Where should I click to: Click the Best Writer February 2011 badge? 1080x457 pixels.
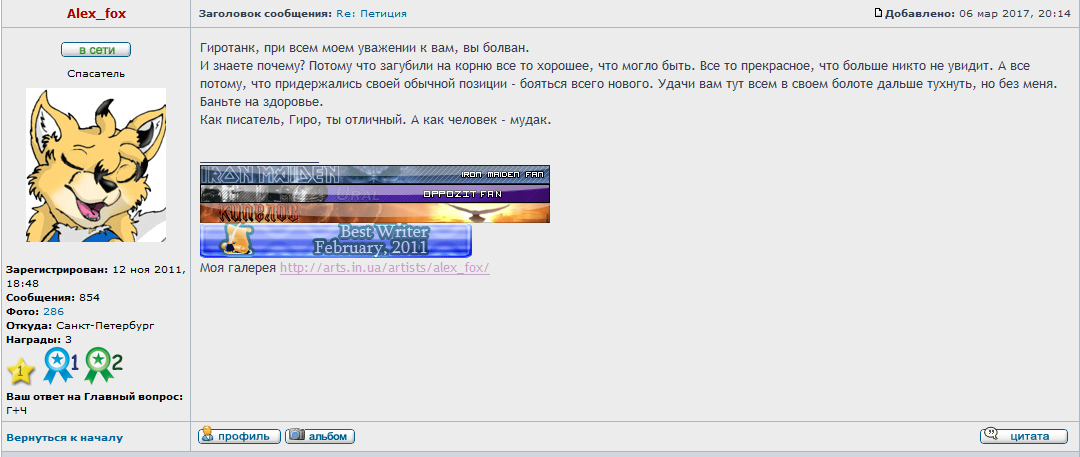pyautogui.click(x=335, y=240)
